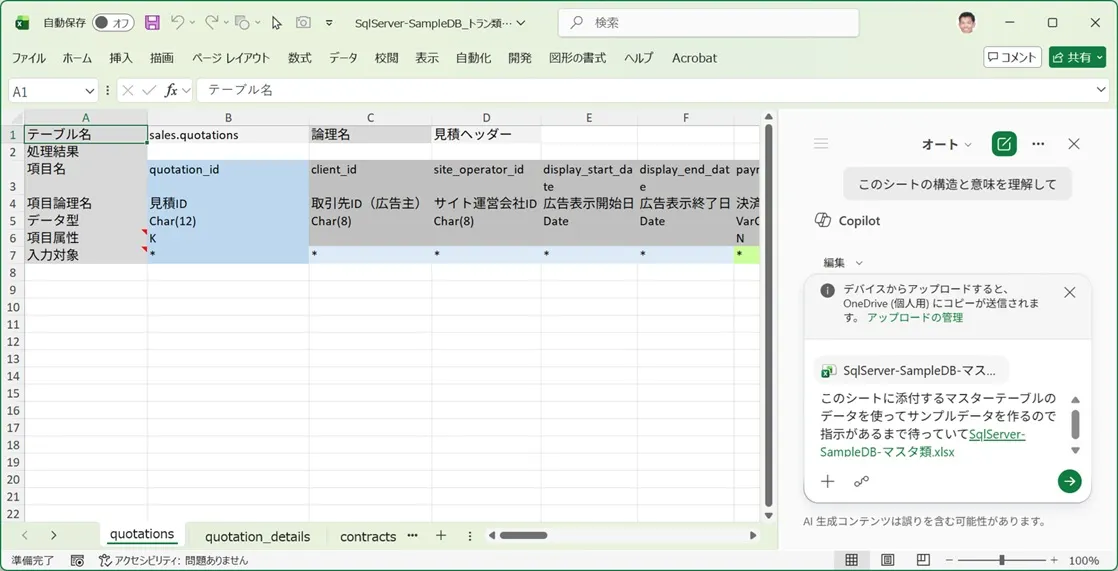The image size is (1118, 571).
Task: Expand the formula bar chevron
Action: (x=1102, y=90)
